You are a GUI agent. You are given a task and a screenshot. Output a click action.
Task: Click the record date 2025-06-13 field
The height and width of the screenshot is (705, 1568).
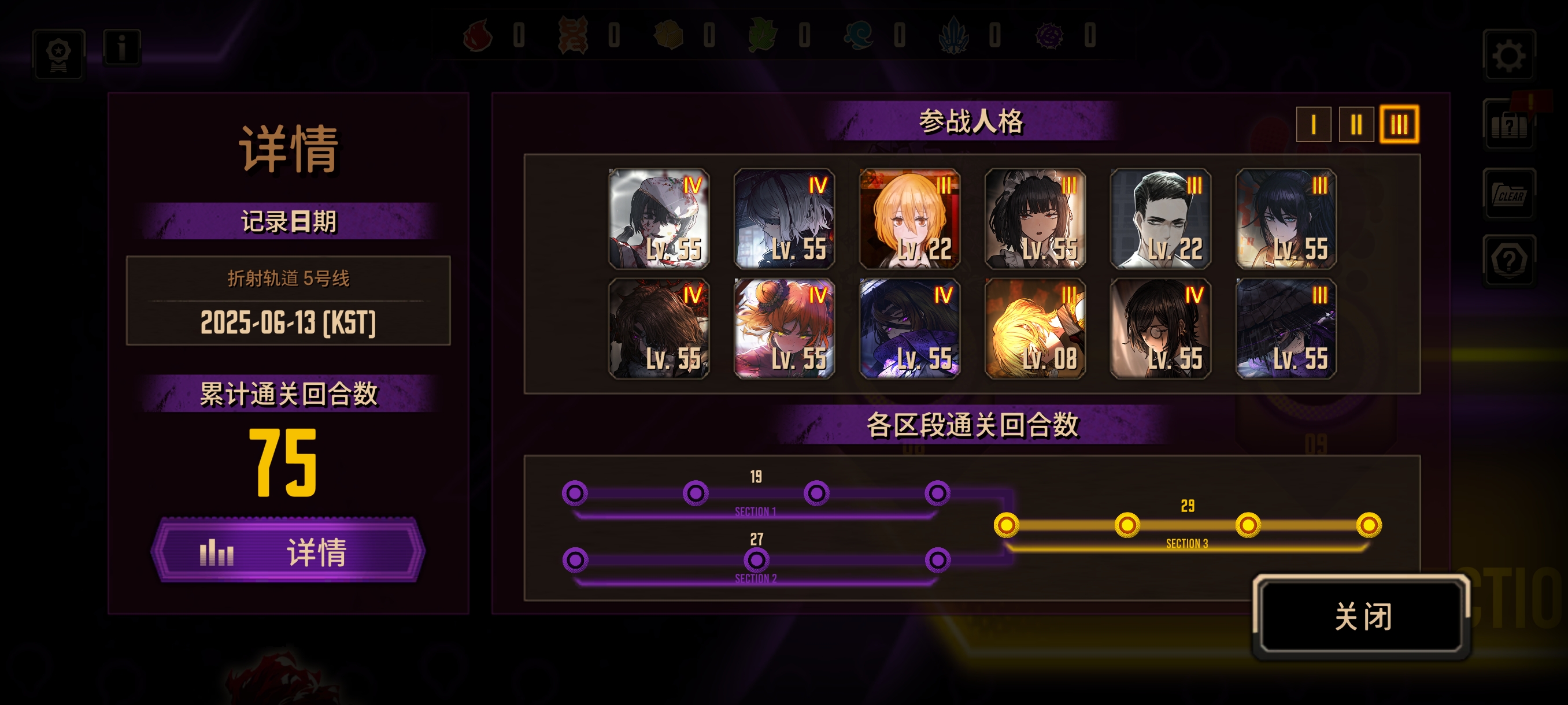click(288, 300)
